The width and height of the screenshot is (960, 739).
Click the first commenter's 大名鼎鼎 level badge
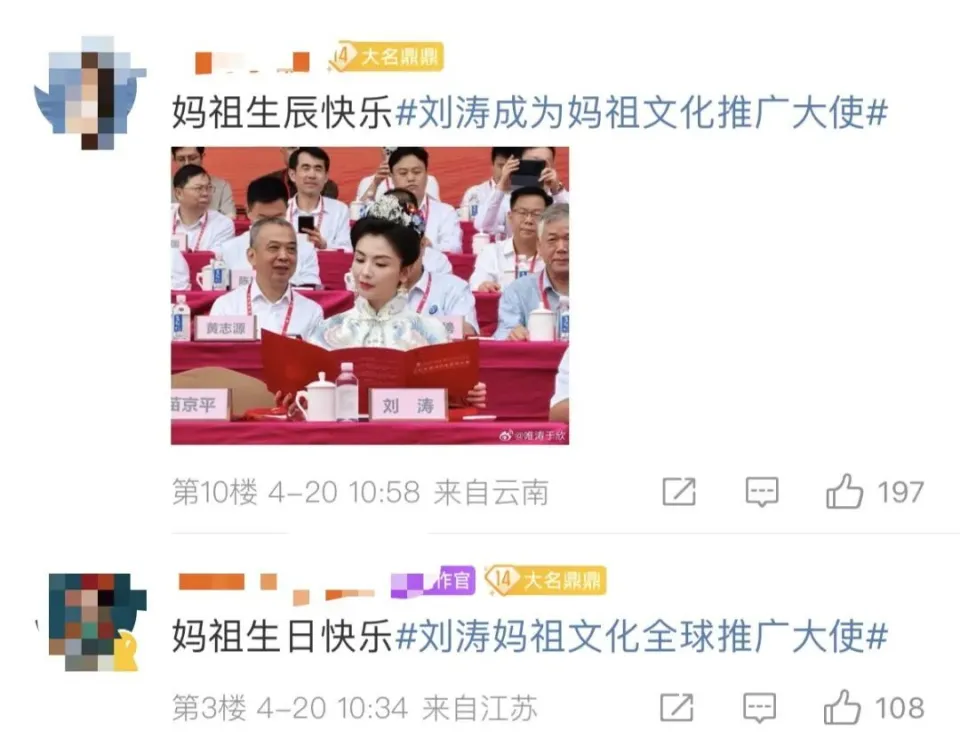386,57
